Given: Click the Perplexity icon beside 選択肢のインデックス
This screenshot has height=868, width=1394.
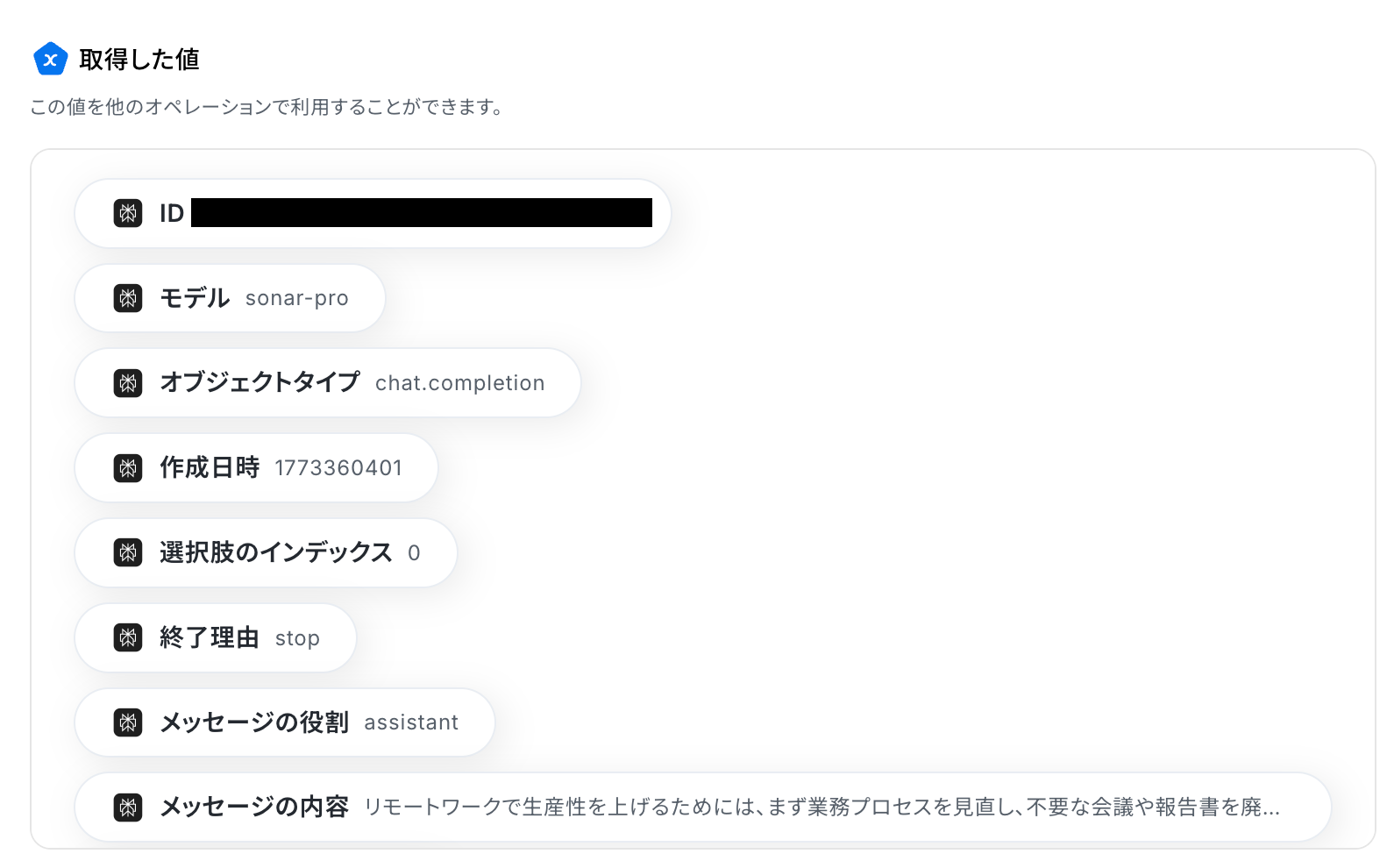Looking at the screenshot, I should [x=128, y=552].
